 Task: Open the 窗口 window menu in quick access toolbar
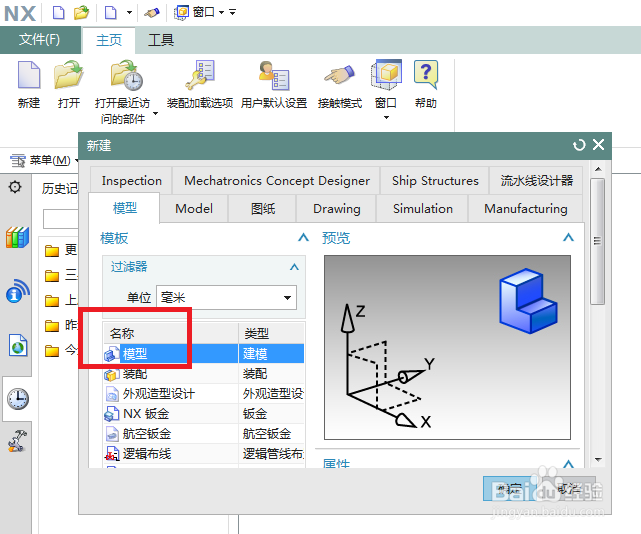(x=199, y=12)
